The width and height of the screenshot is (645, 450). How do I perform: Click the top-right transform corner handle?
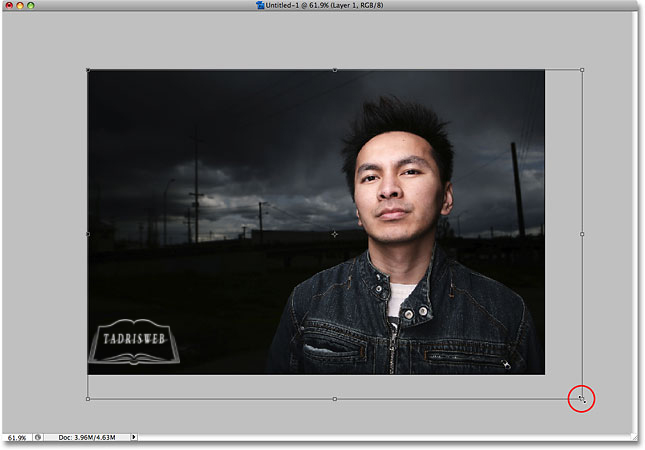(582, 70)
